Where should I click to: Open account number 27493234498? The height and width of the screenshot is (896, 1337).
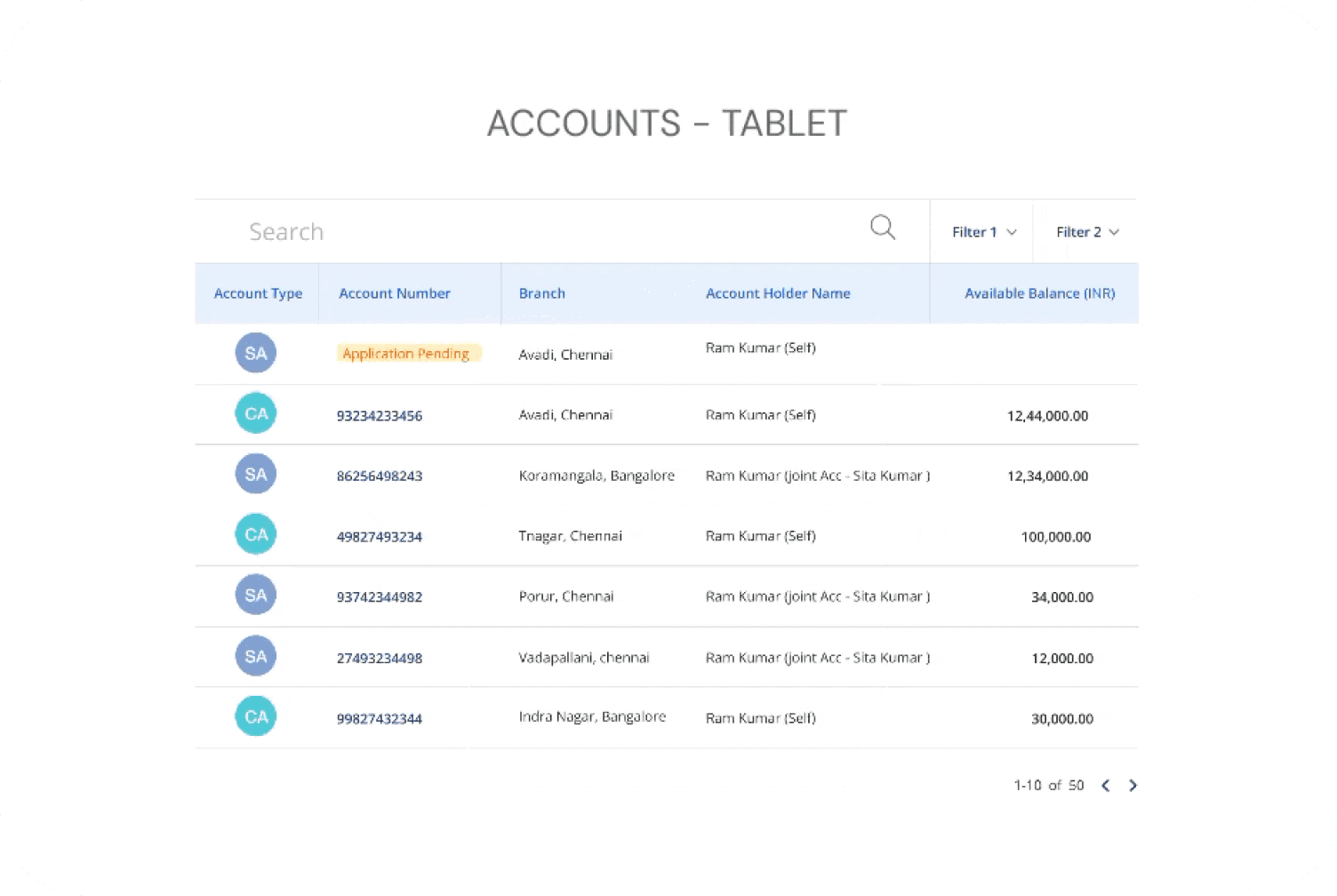click(x=380, y=659)
